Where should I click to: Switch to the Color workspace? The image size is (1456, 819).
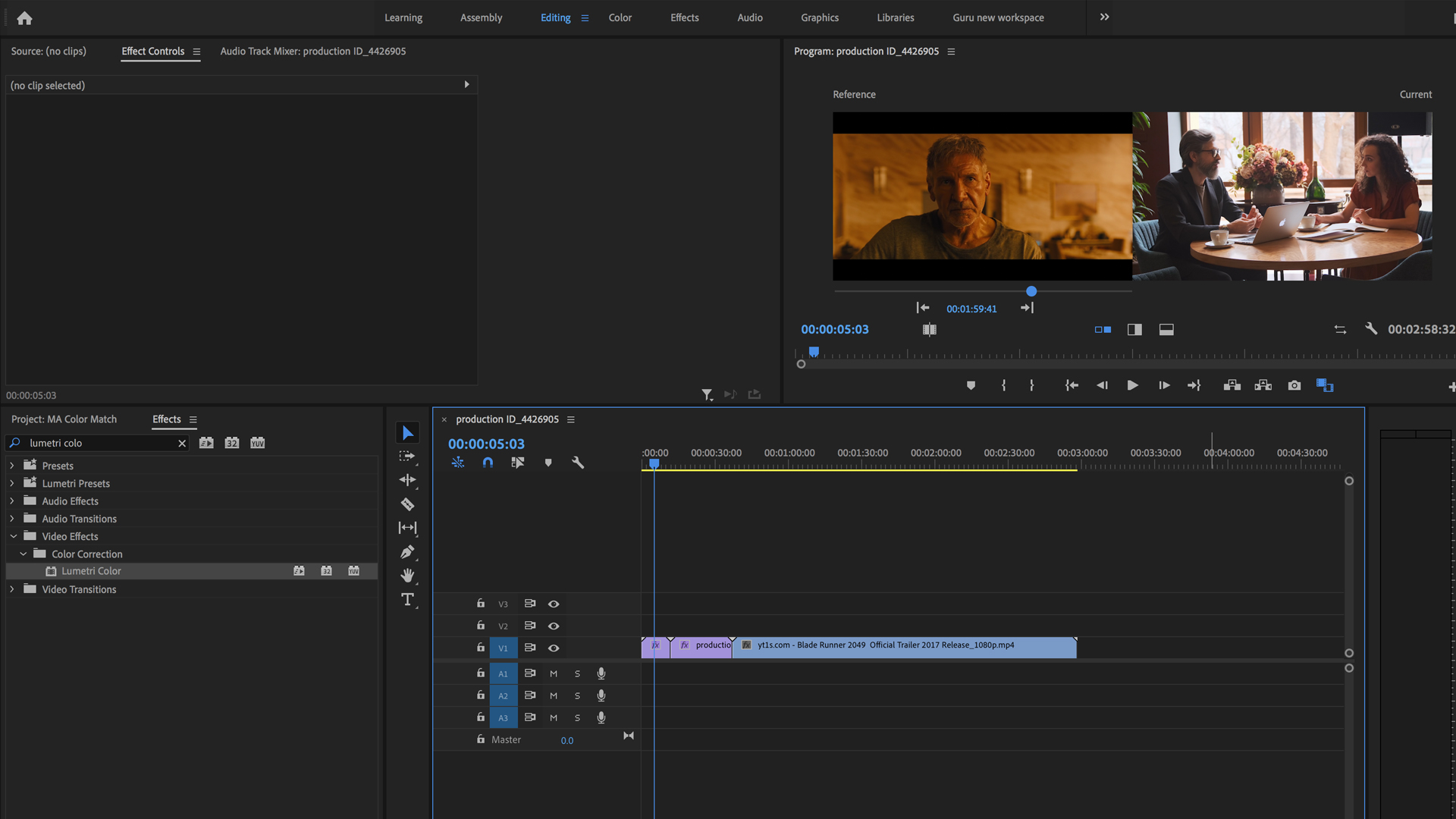(x=620, y=17)
